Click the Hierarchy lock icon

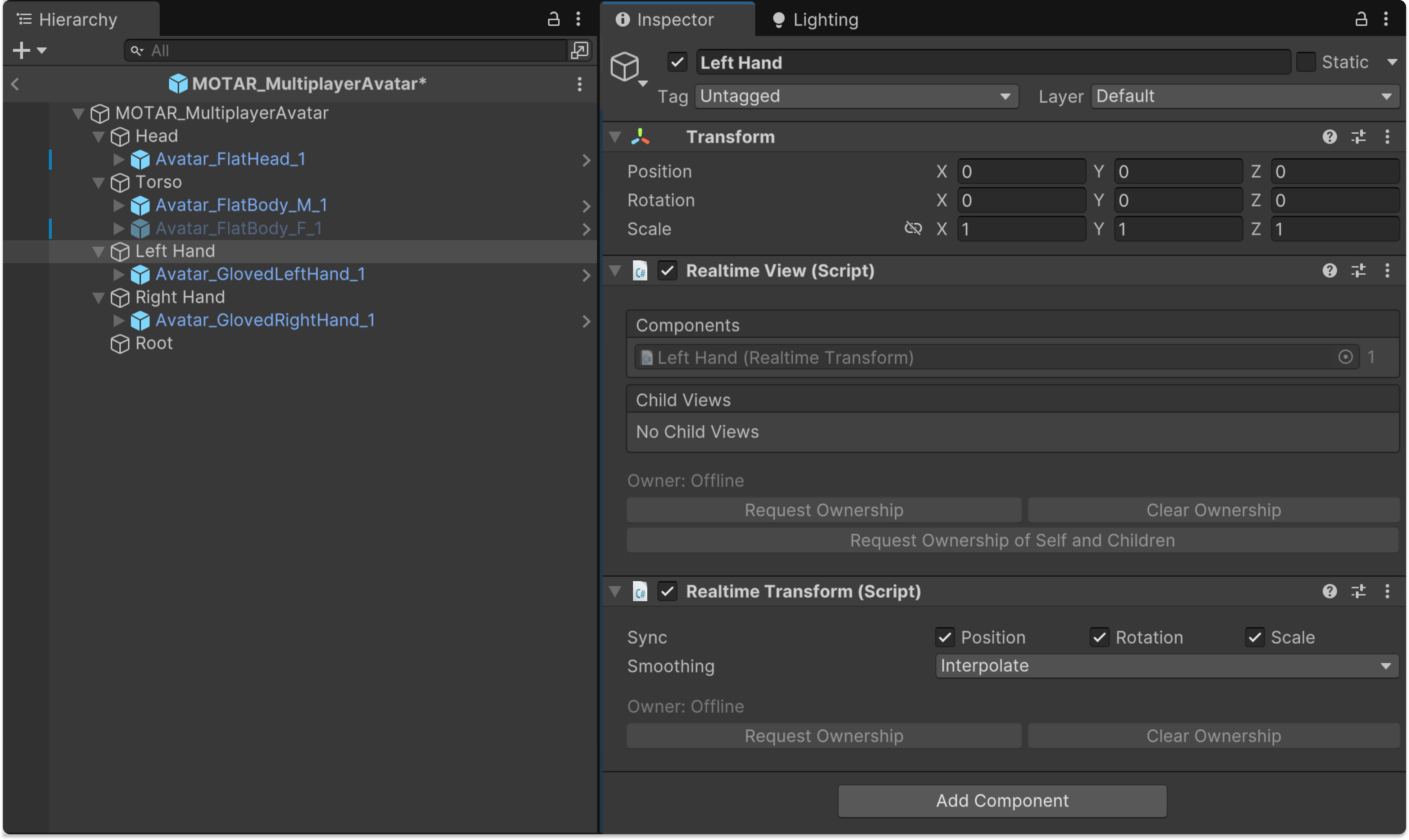point(553,19)
